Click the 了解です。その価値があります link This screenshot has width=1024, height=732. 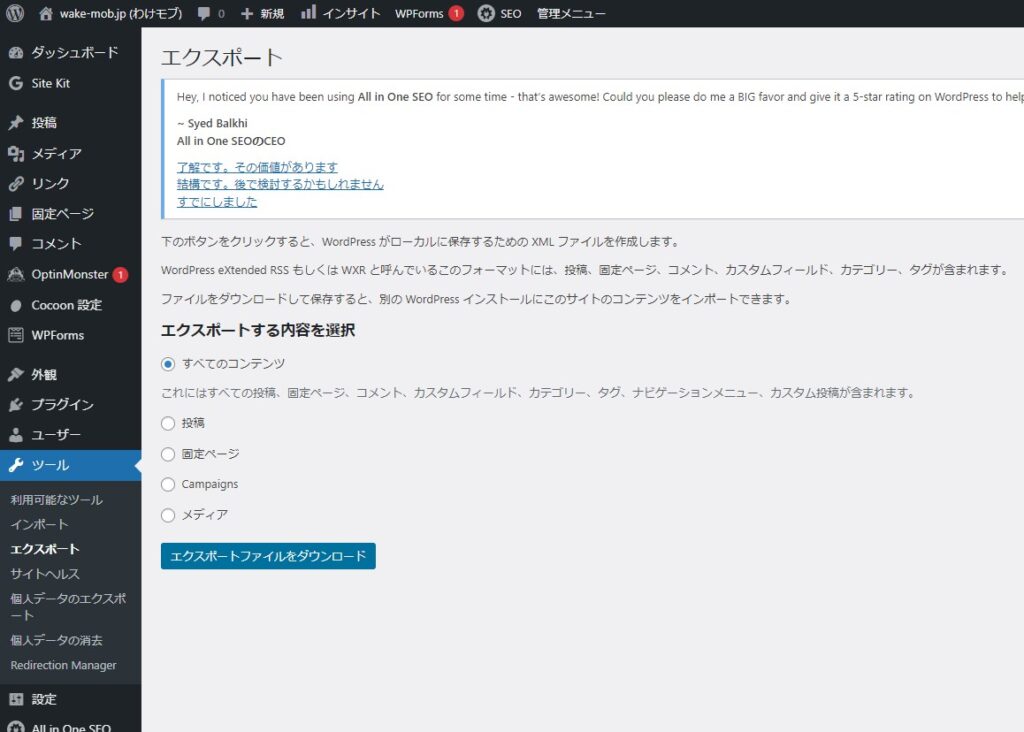click(257, 167)
